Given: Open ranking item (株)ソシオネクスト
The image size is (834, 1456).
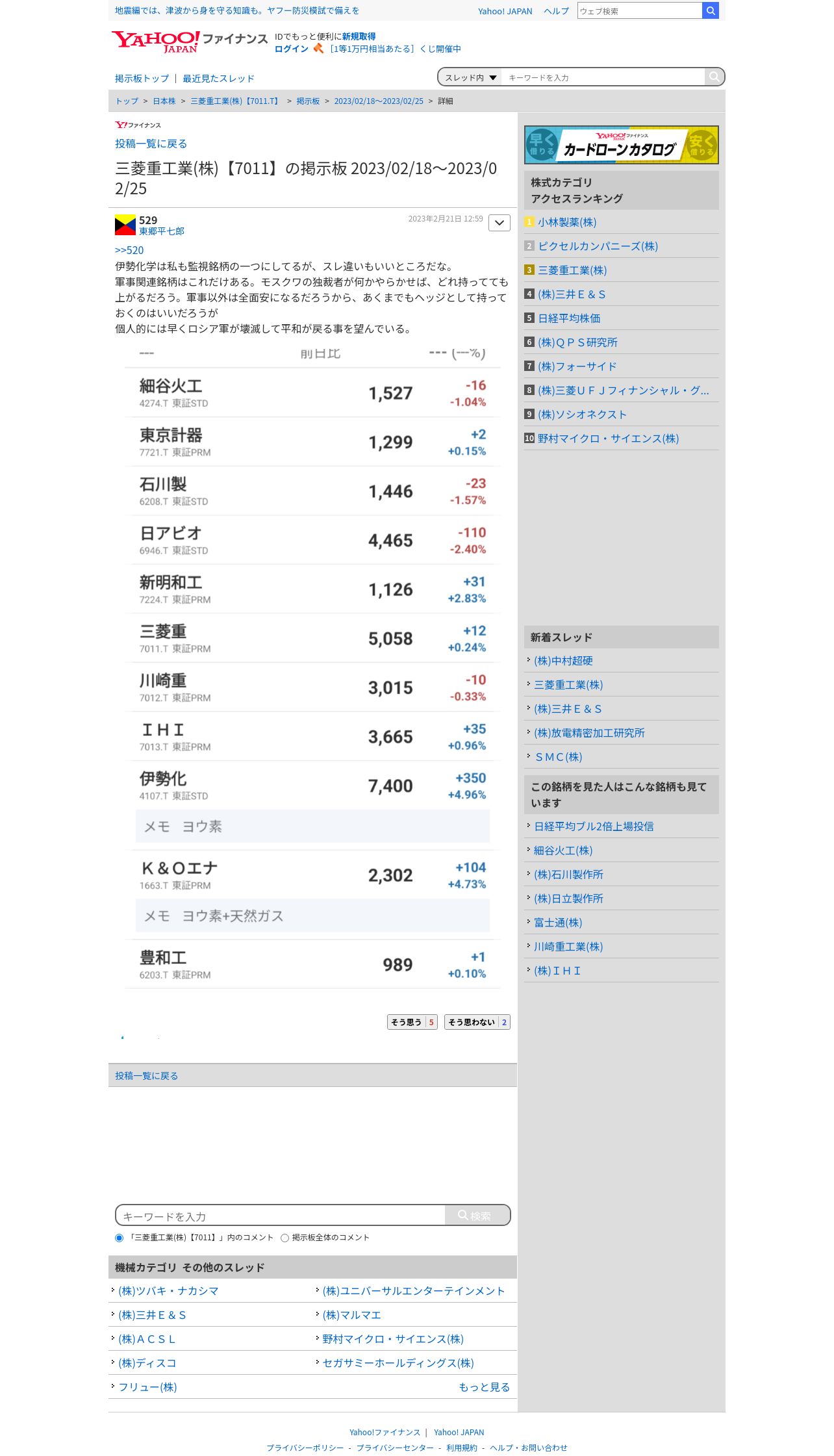Looking at the screenshot, I should 582,415.
